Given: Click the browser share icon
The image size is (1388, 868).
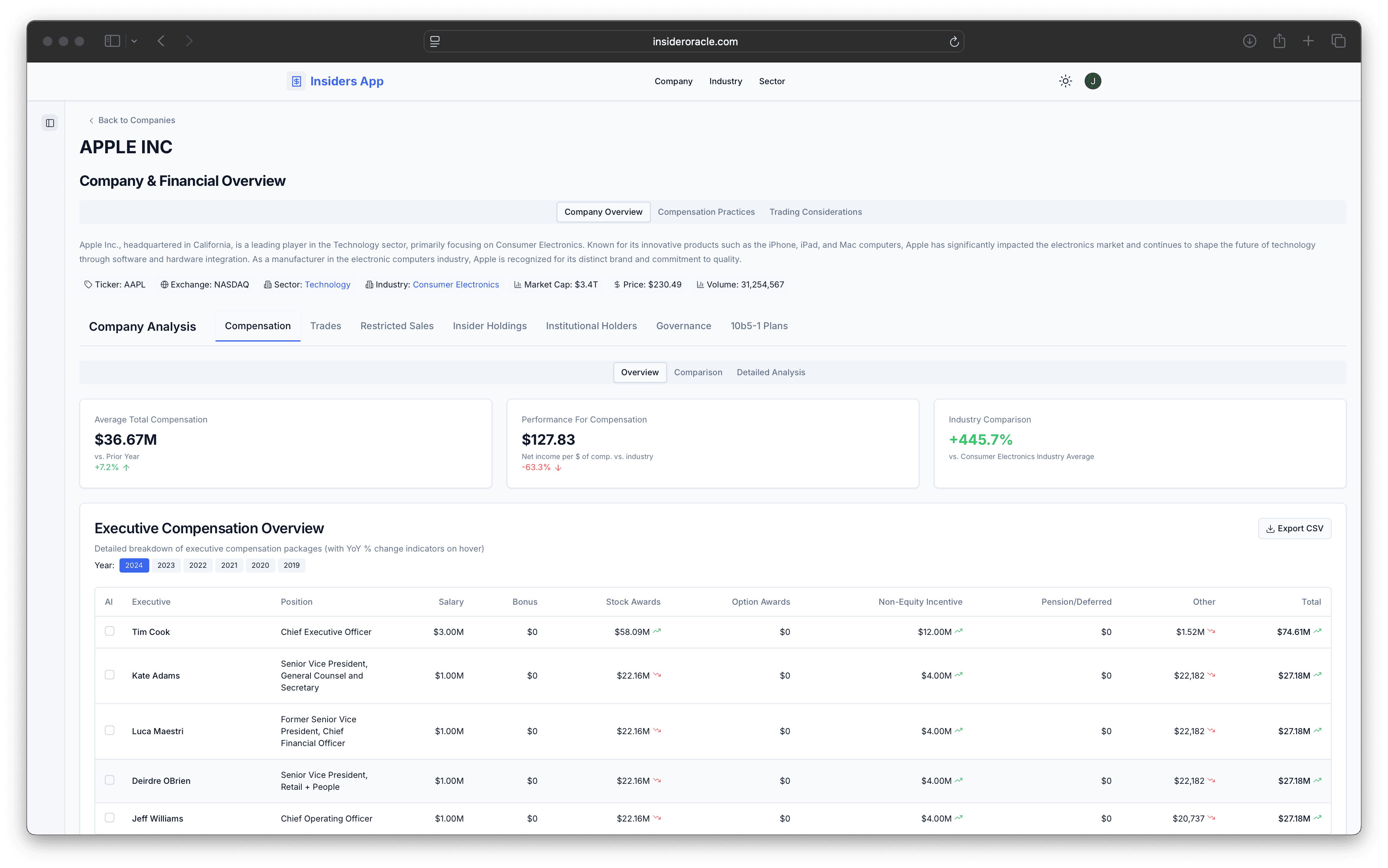Looking at the screenshot, I should tap(1279, 41).
